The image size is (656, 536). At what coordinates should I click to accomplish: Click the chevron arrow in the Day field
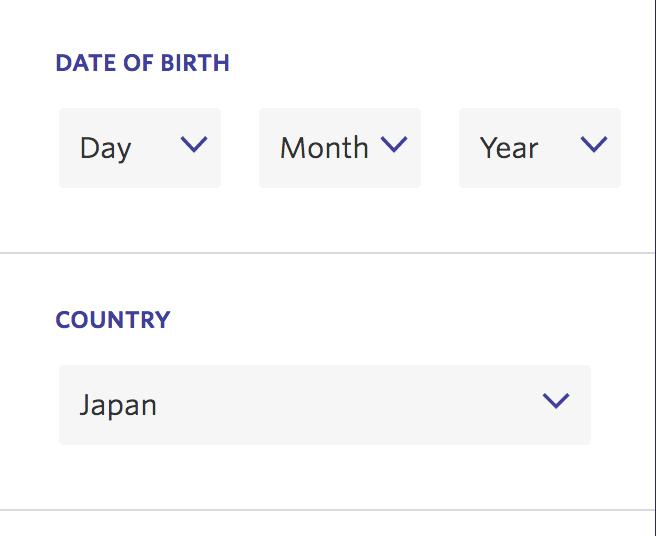(194, 145)
